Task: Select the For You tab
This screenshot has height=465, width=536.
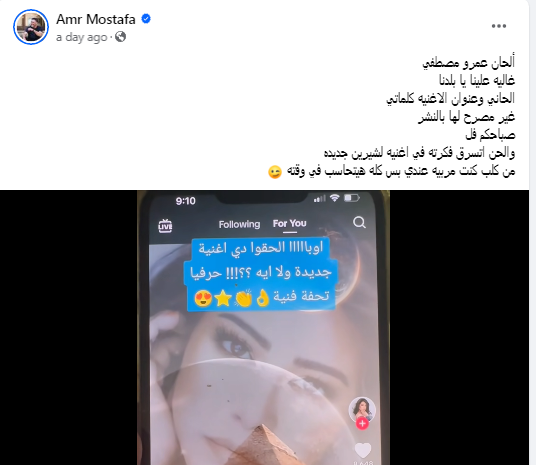Action: pos(290,224)
